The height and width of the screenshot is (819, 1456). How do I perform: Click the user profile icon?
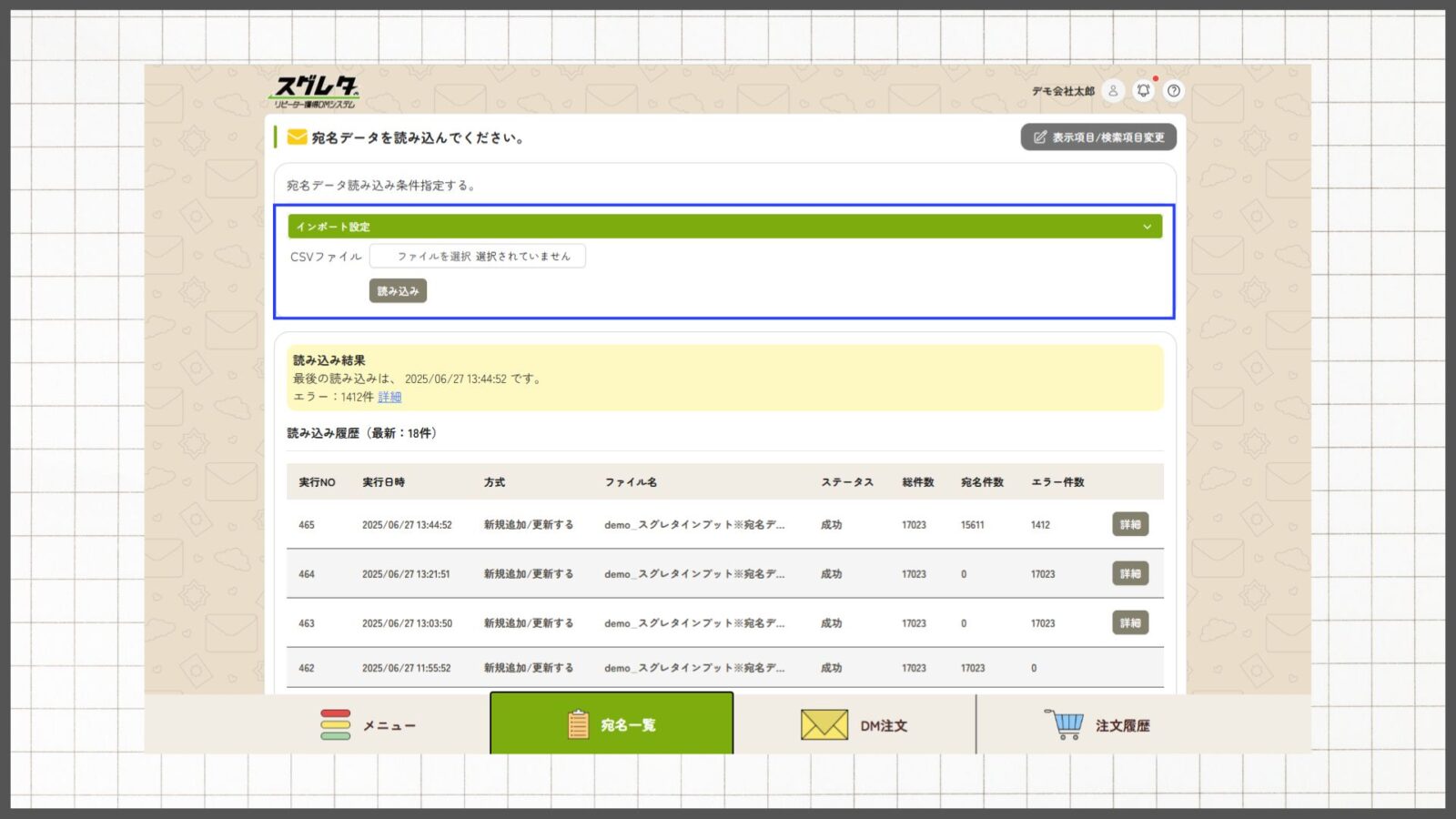(x=1112, y=91)
